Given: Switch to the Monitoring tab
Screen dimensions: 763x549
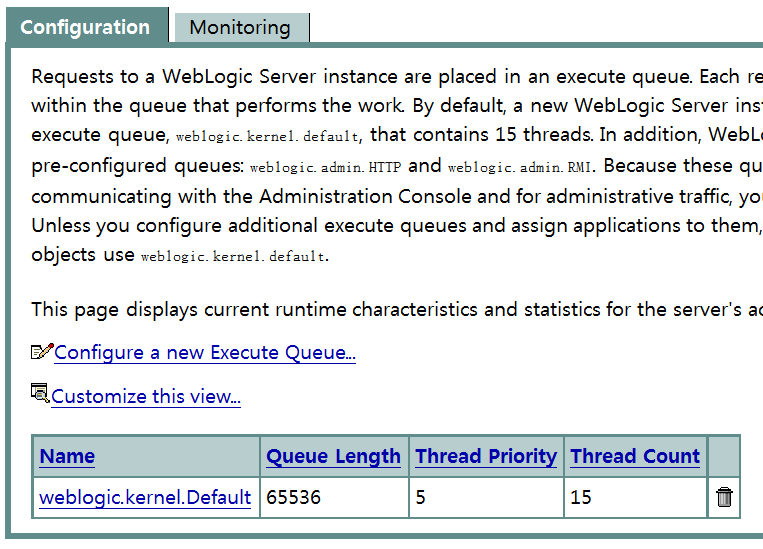Looking at the screenshot, I should point(241,28).
